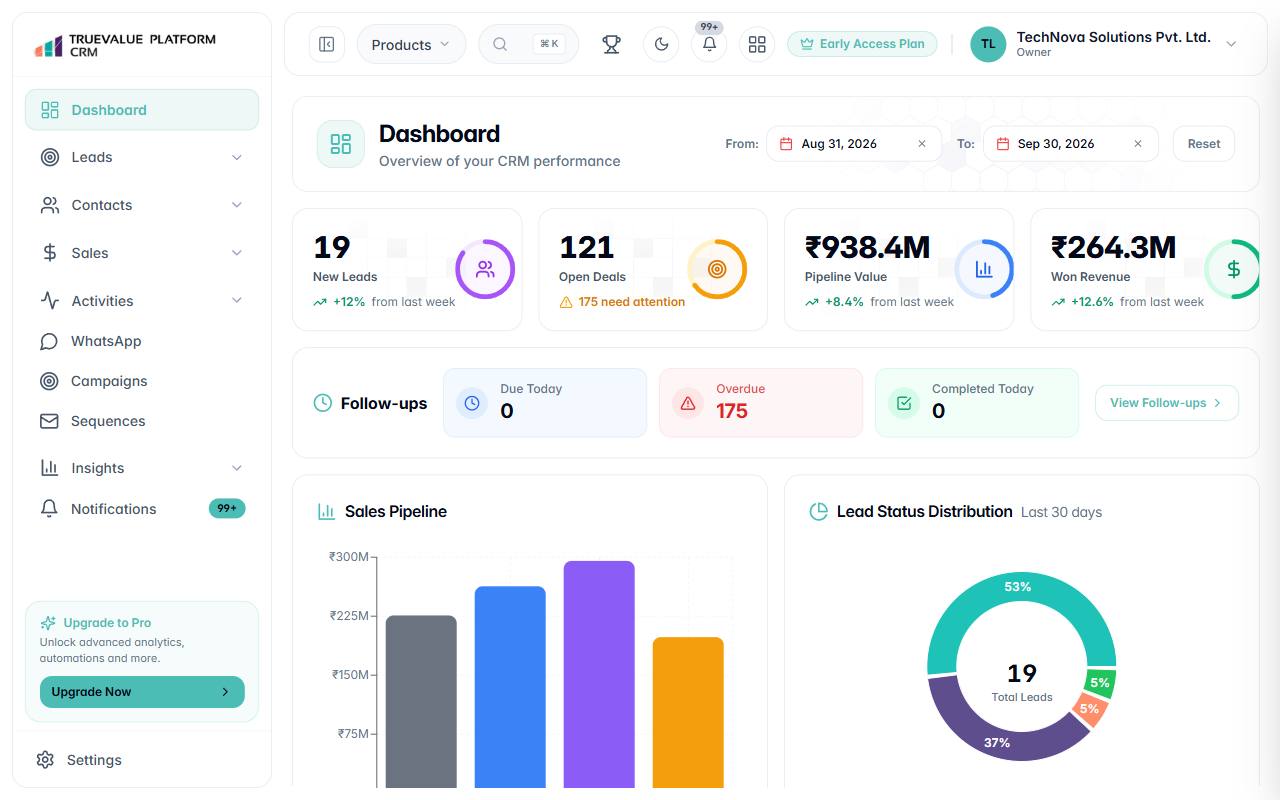Clear the To date Sep 30, 2026
This screenshot has height=800, width=1280.
pyautogui.click(x=1138, y=144)
